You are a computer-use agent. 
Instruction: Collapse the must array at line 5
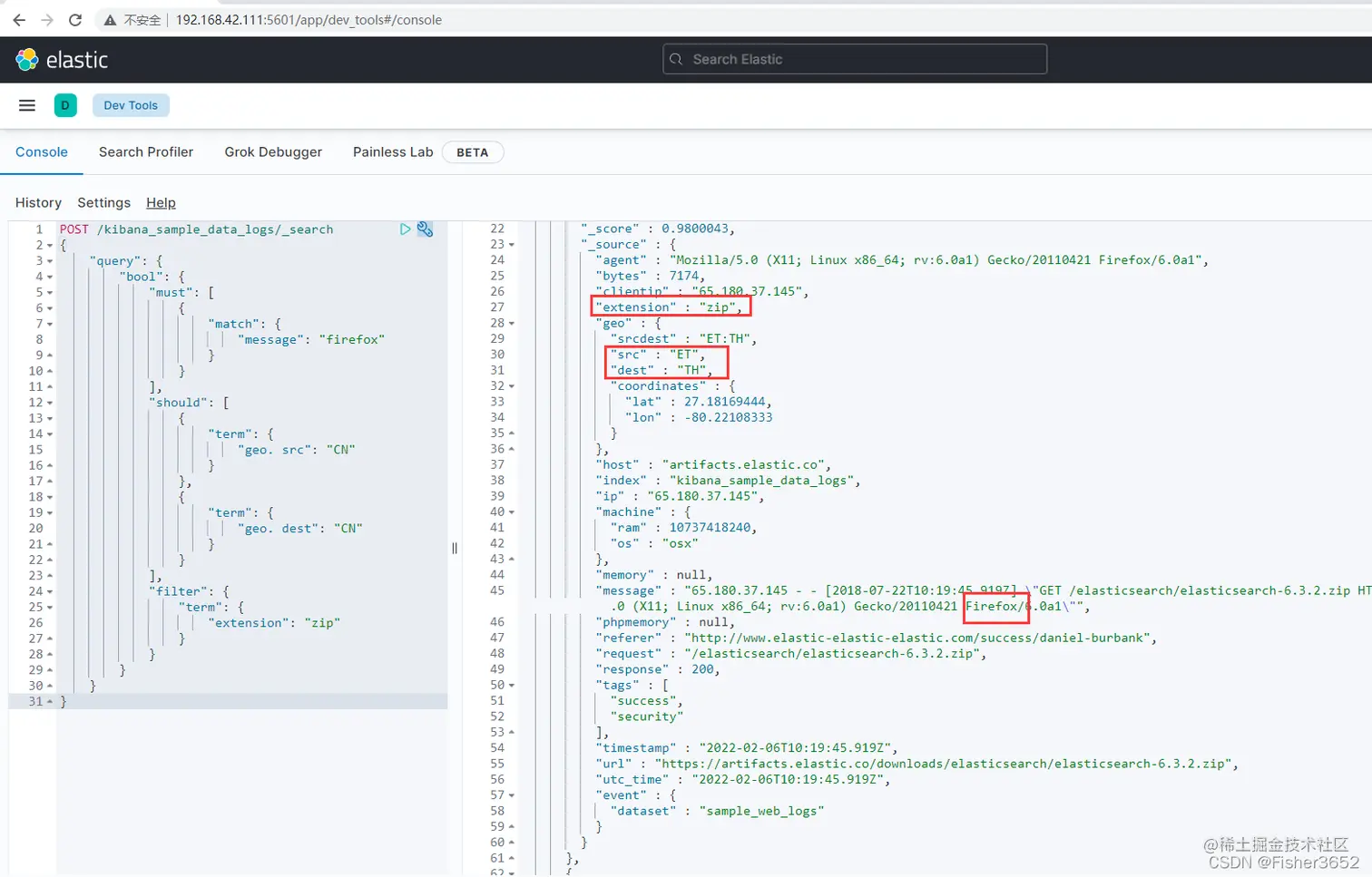50,293
